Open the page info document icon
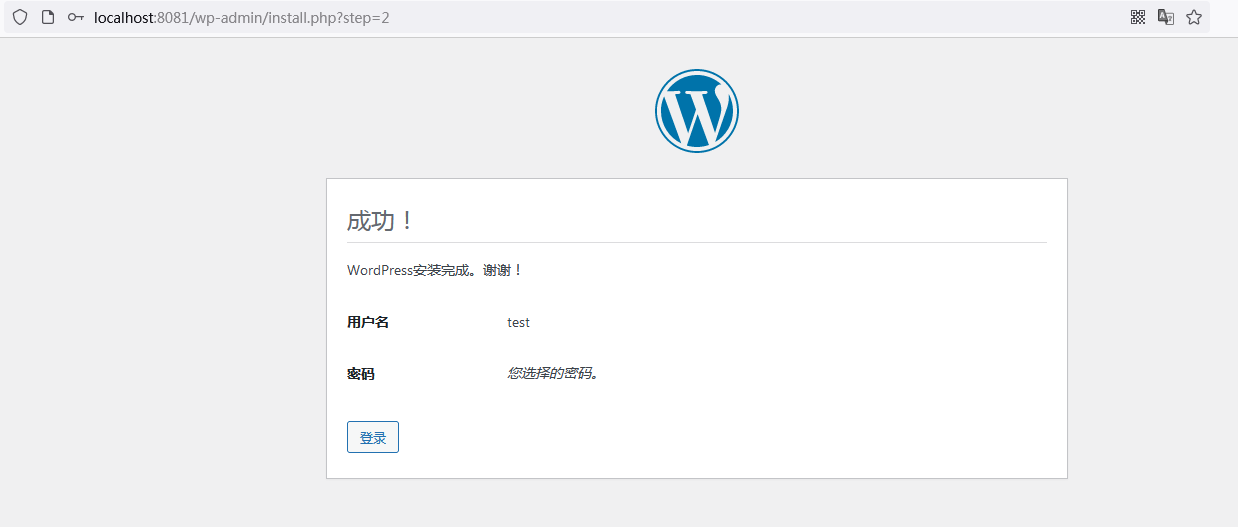Screen dimensions: 1238x527 click(47, 17)
